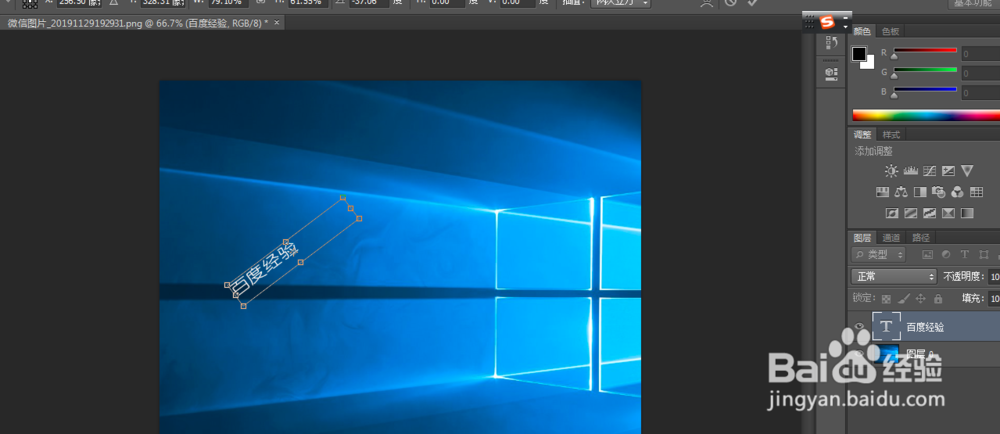Screen dimensions: 1000x434
Task: Click the foreground color swatch
Action: pos(860,54)
